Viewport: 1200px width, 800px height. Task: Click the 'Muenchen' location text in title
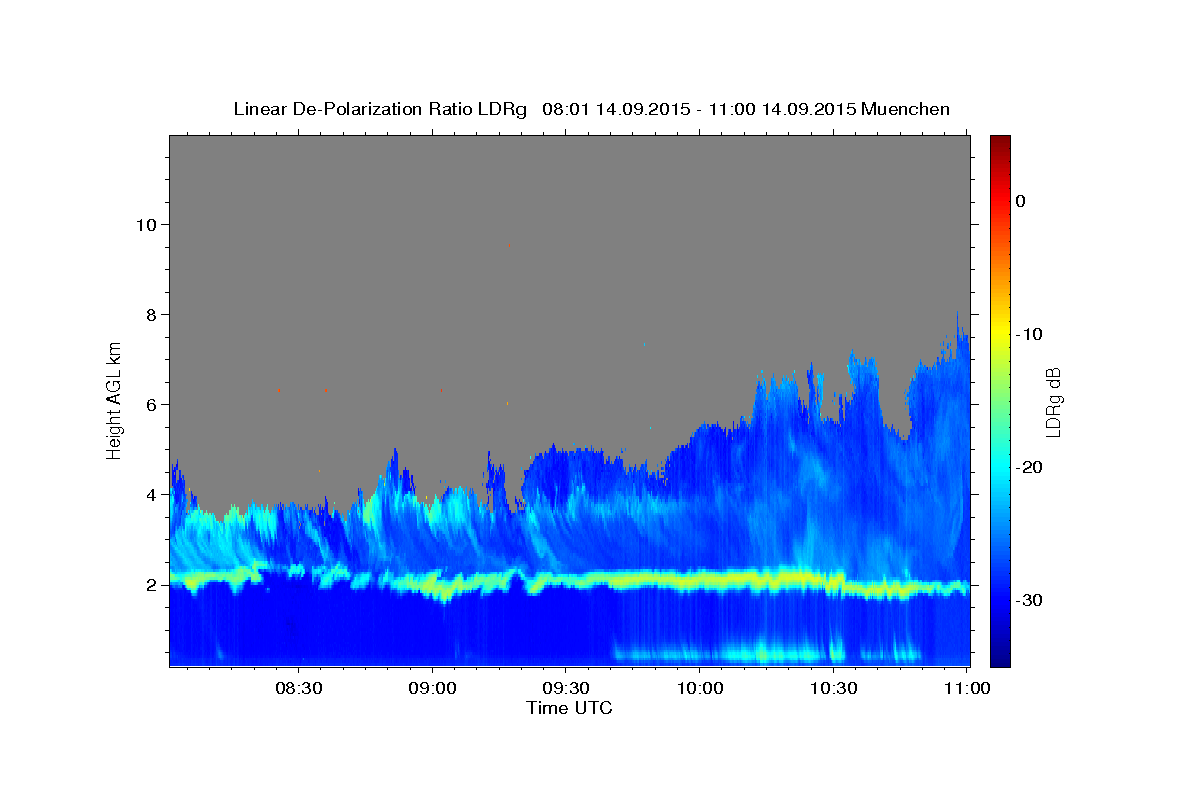[x=906, y=109]
